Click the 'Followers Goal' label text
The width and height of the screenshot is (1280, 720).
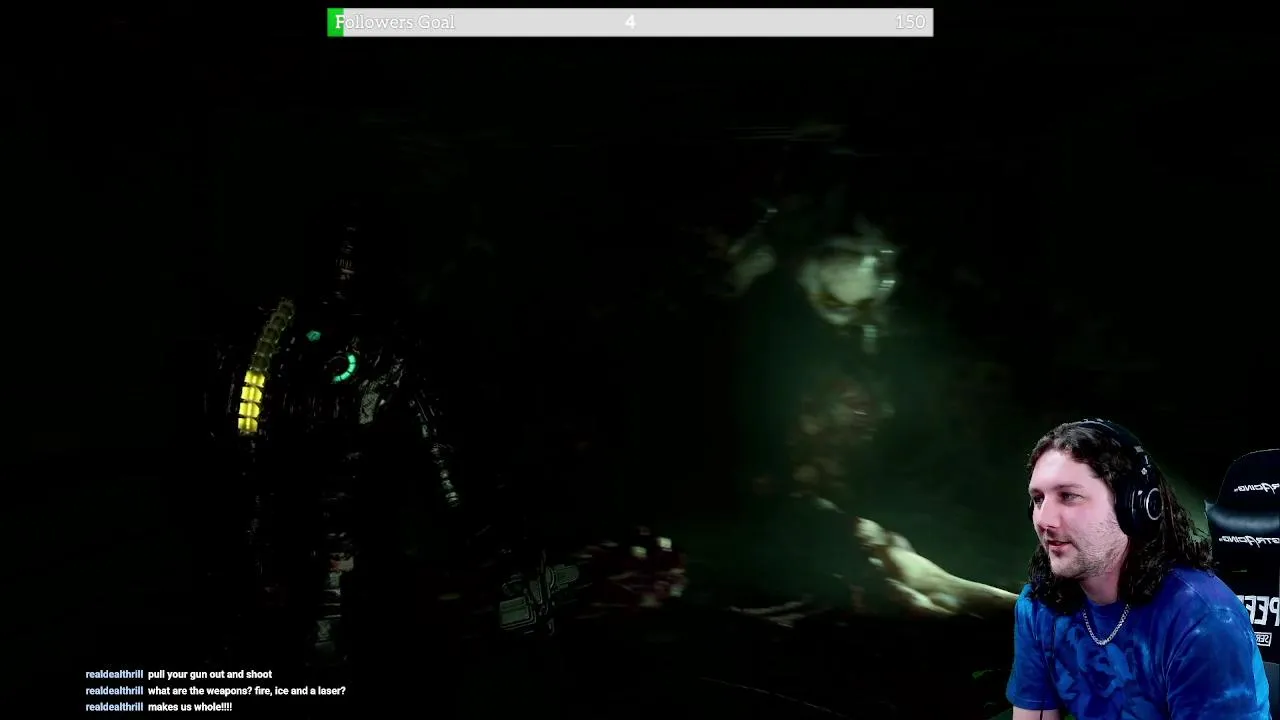click(395, 22)
